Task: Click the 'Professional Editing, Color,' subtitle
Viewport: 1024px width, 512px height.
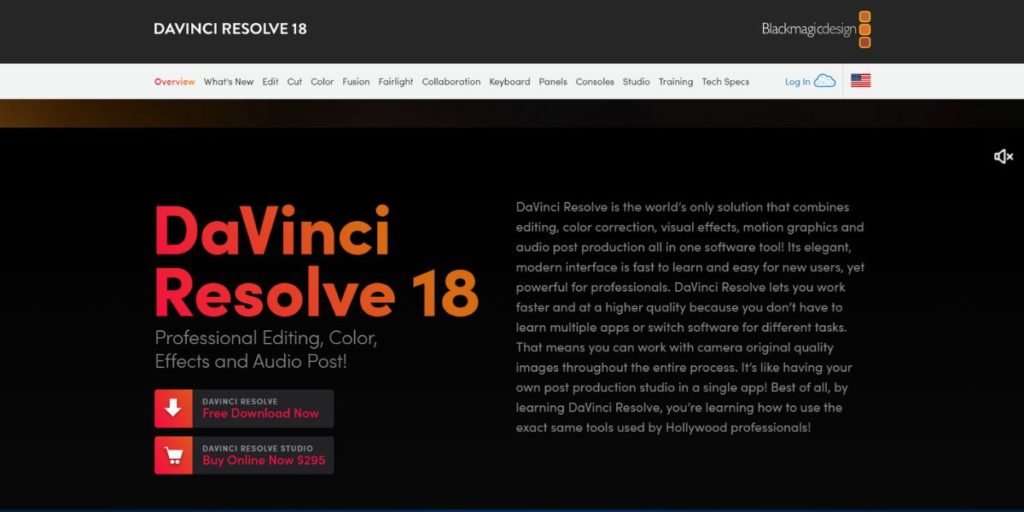Action: click(x=266, y=338)
